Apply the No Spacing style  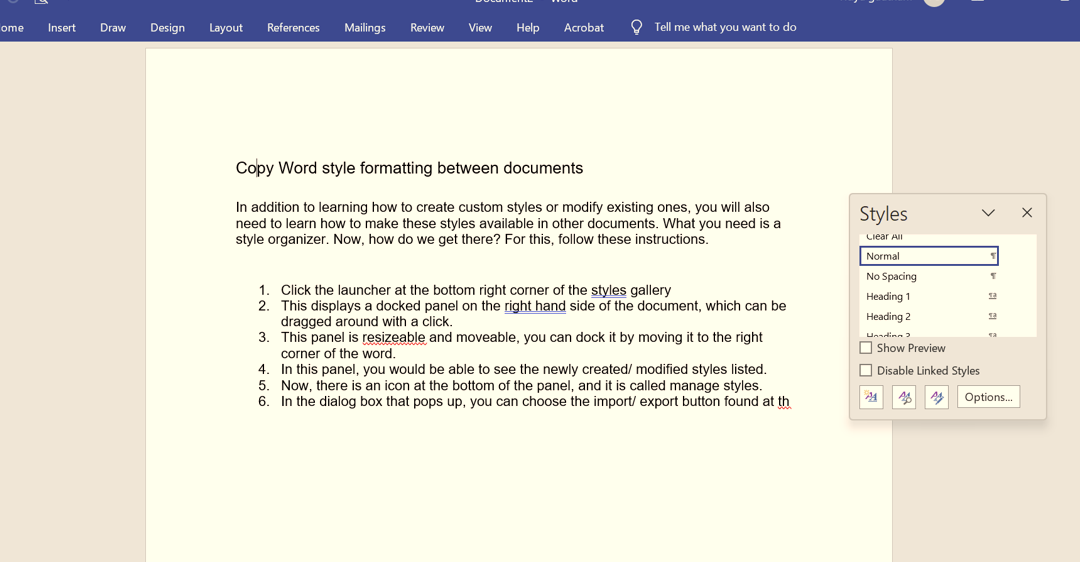coord(929,276)
